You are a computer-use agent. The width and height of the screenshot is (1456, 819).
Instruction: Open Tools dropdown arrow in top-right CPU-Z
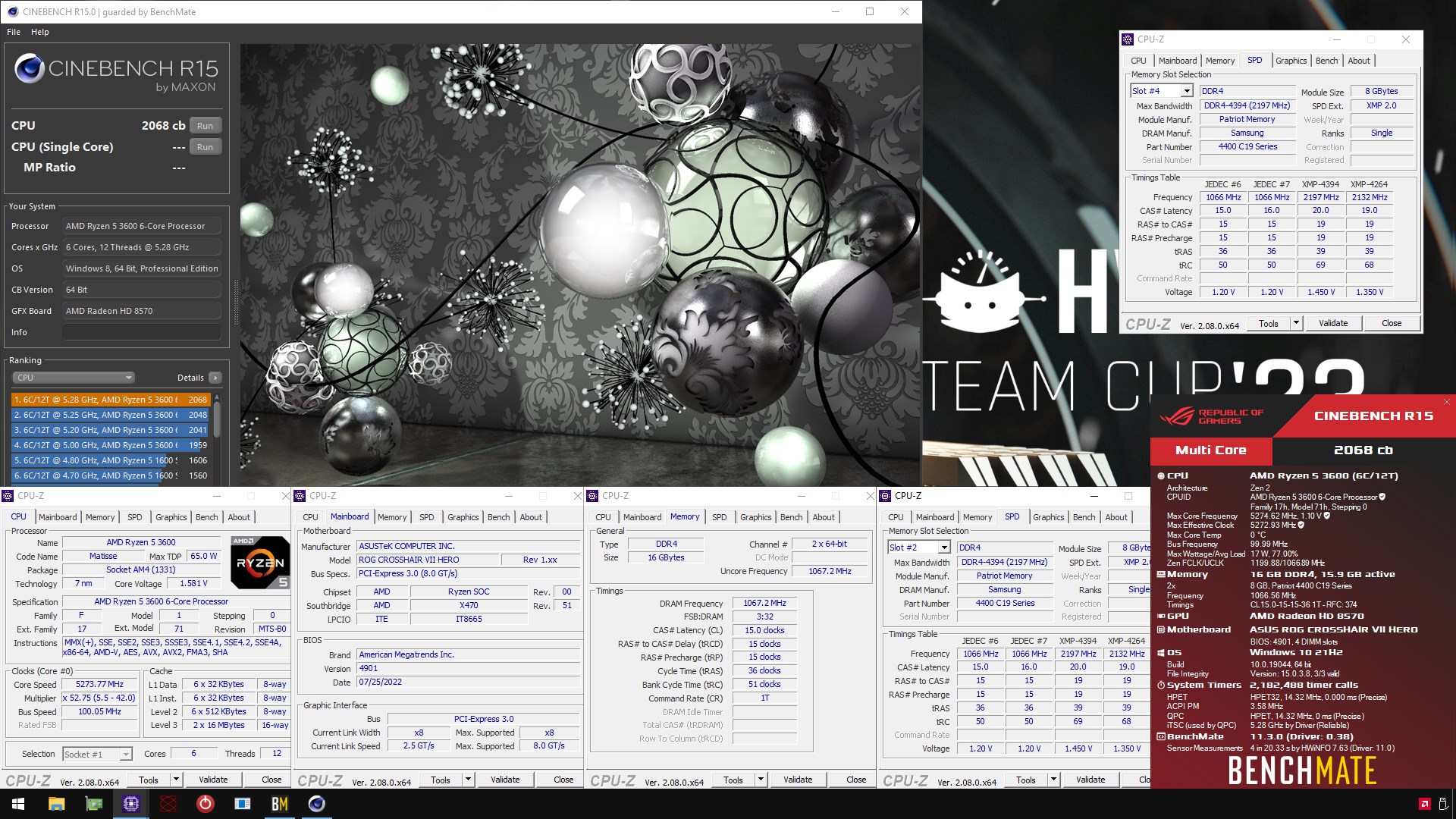1296,323
